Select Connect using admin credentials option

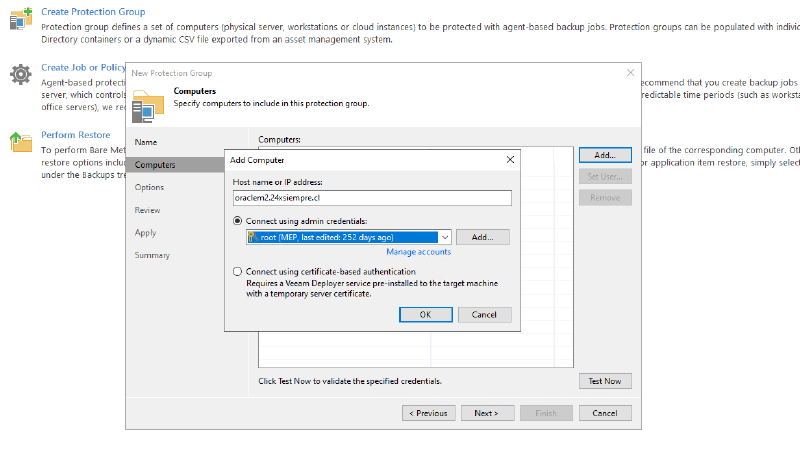tap(237, 221)
